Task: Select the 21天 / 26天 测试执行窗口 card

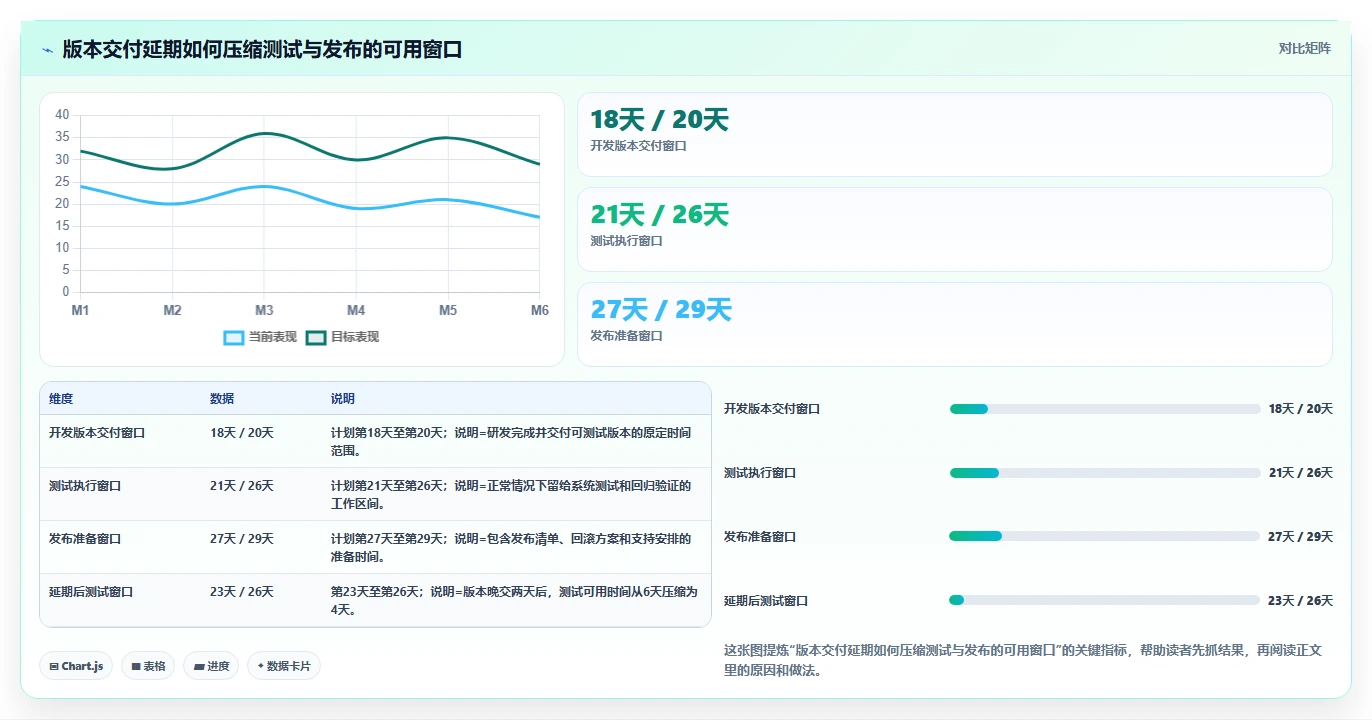Action: (955, 230)
